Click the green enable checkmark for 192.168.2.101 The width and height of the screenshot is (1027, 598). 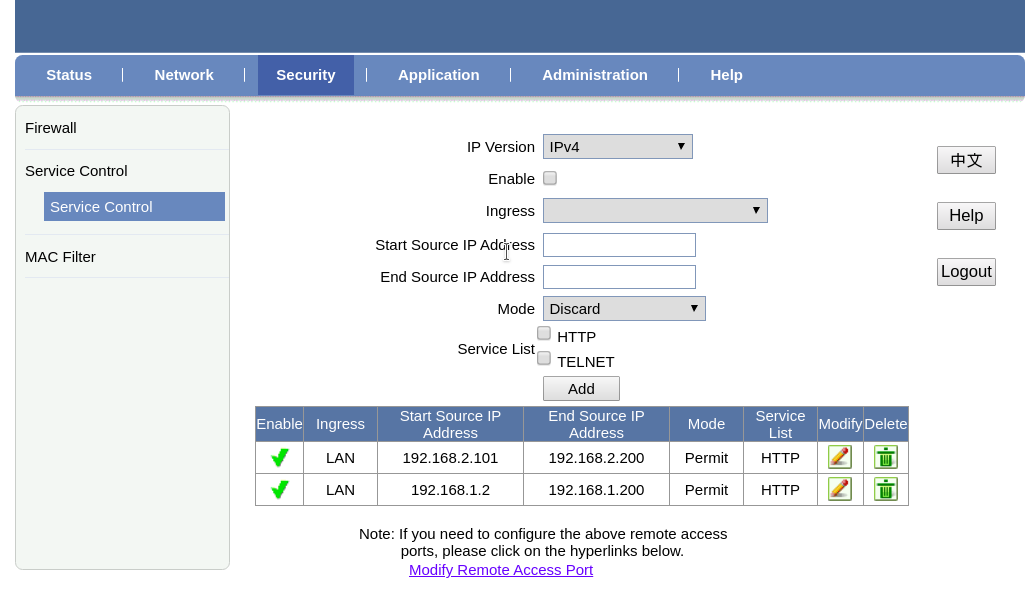(280, 458)
